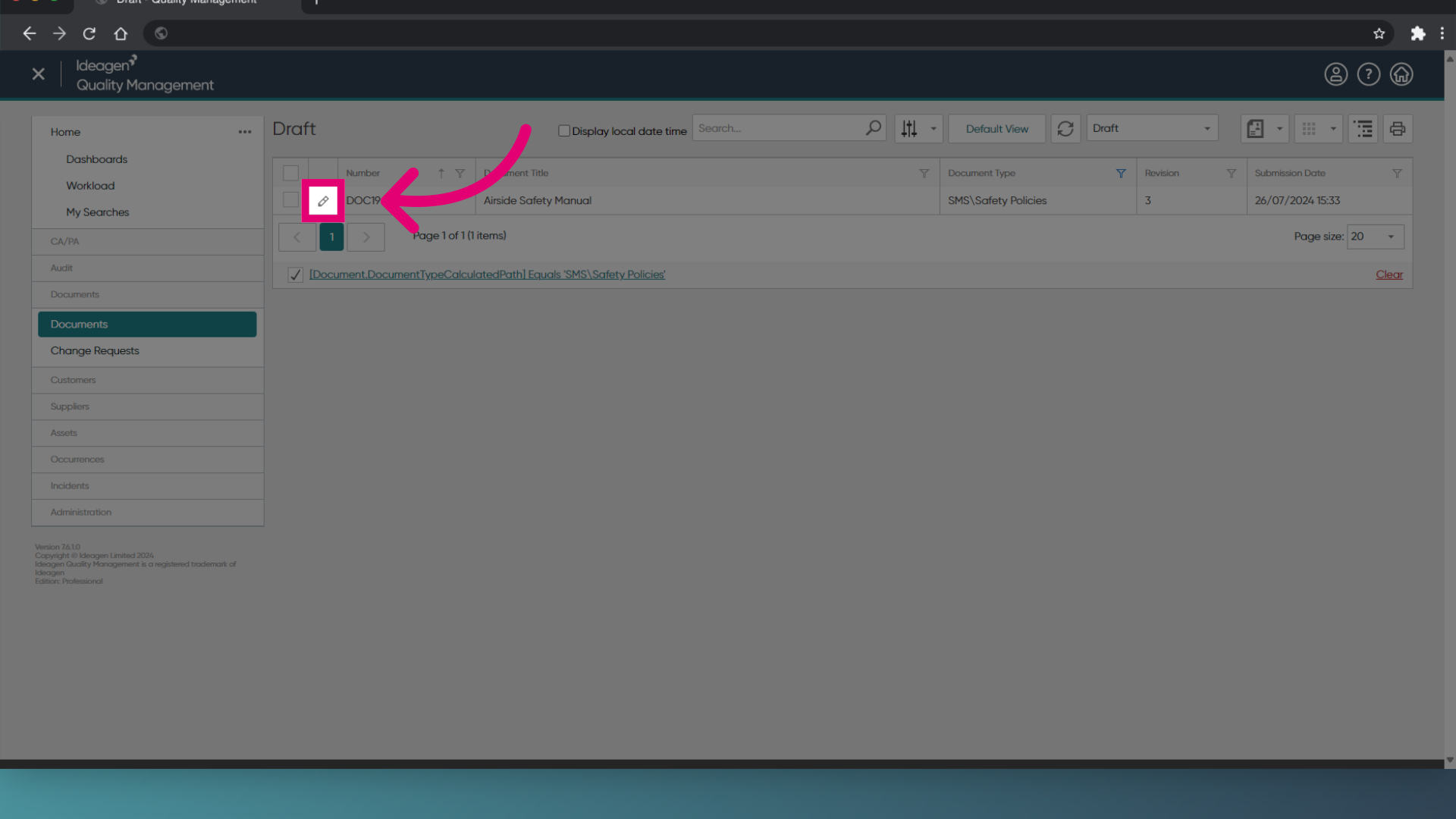This screenshot has height=819, width=1456.
Task: Open the DocumentTypeCalculatedPath filter expression link
Action: pyautogui.click(x=487, y=275)
